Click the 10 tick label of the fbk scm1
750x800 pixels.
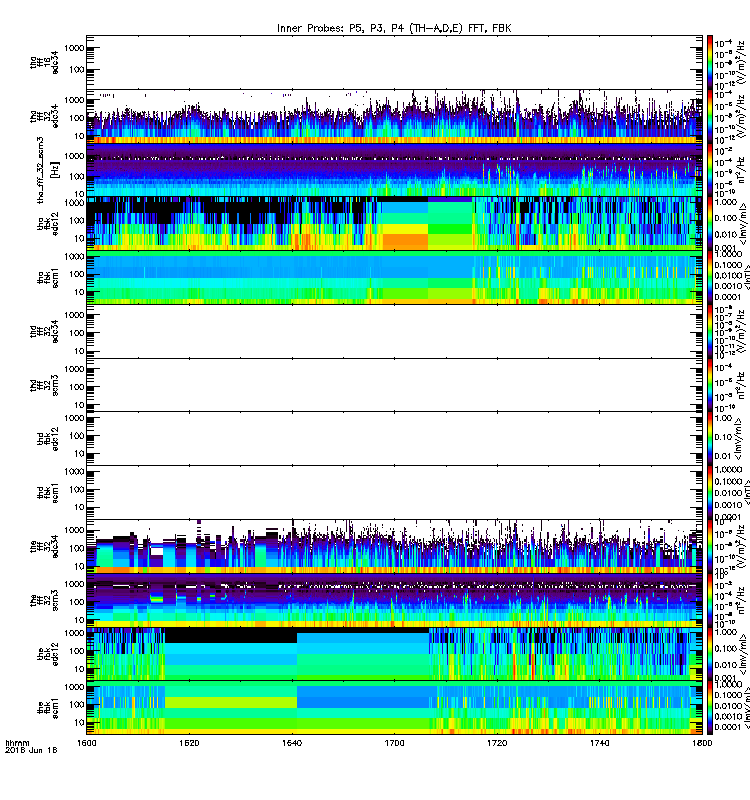click(x=79, y=723)
